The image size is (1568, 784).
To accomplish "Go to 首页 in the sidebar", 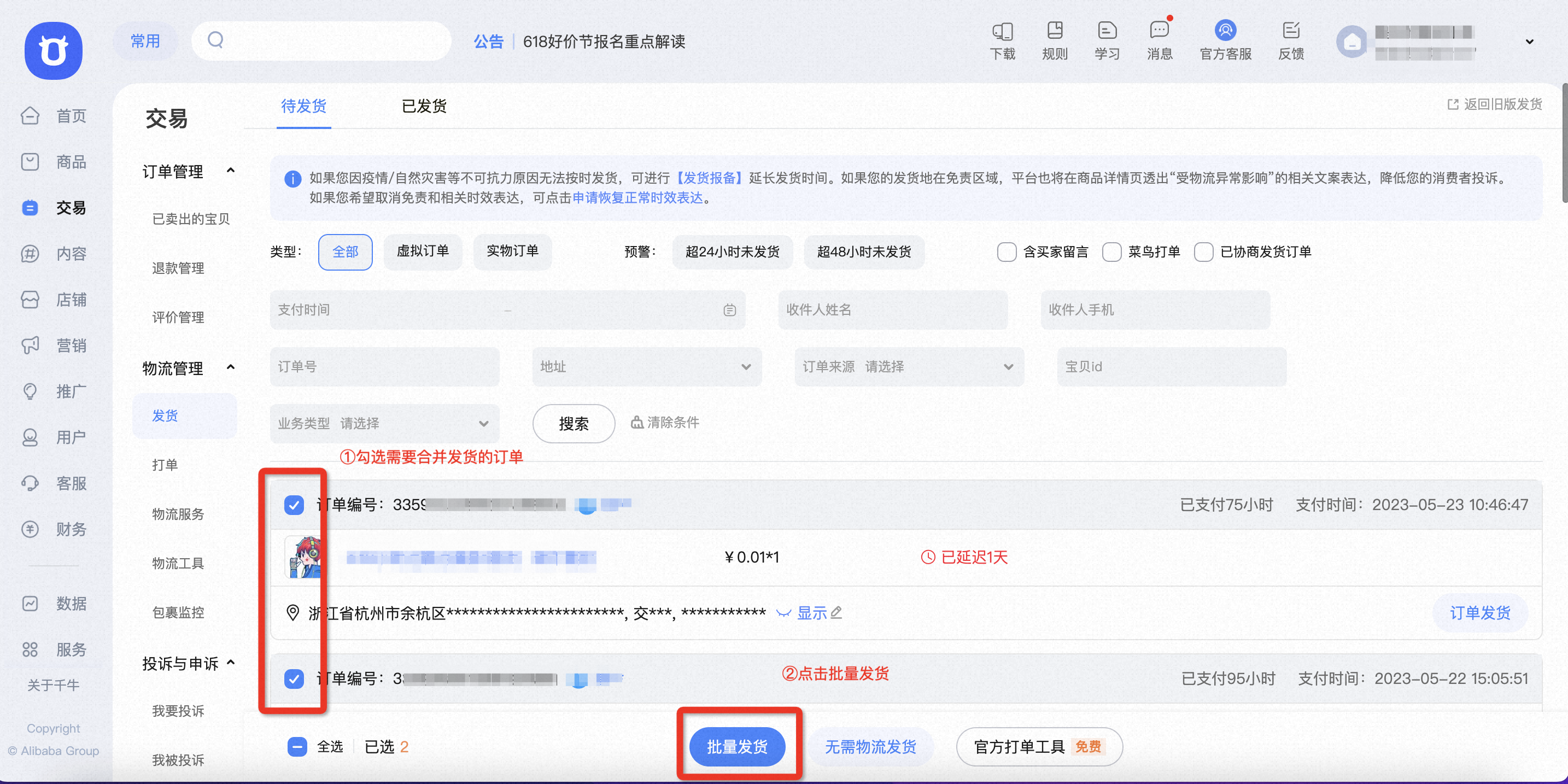I will coord(54,116).
